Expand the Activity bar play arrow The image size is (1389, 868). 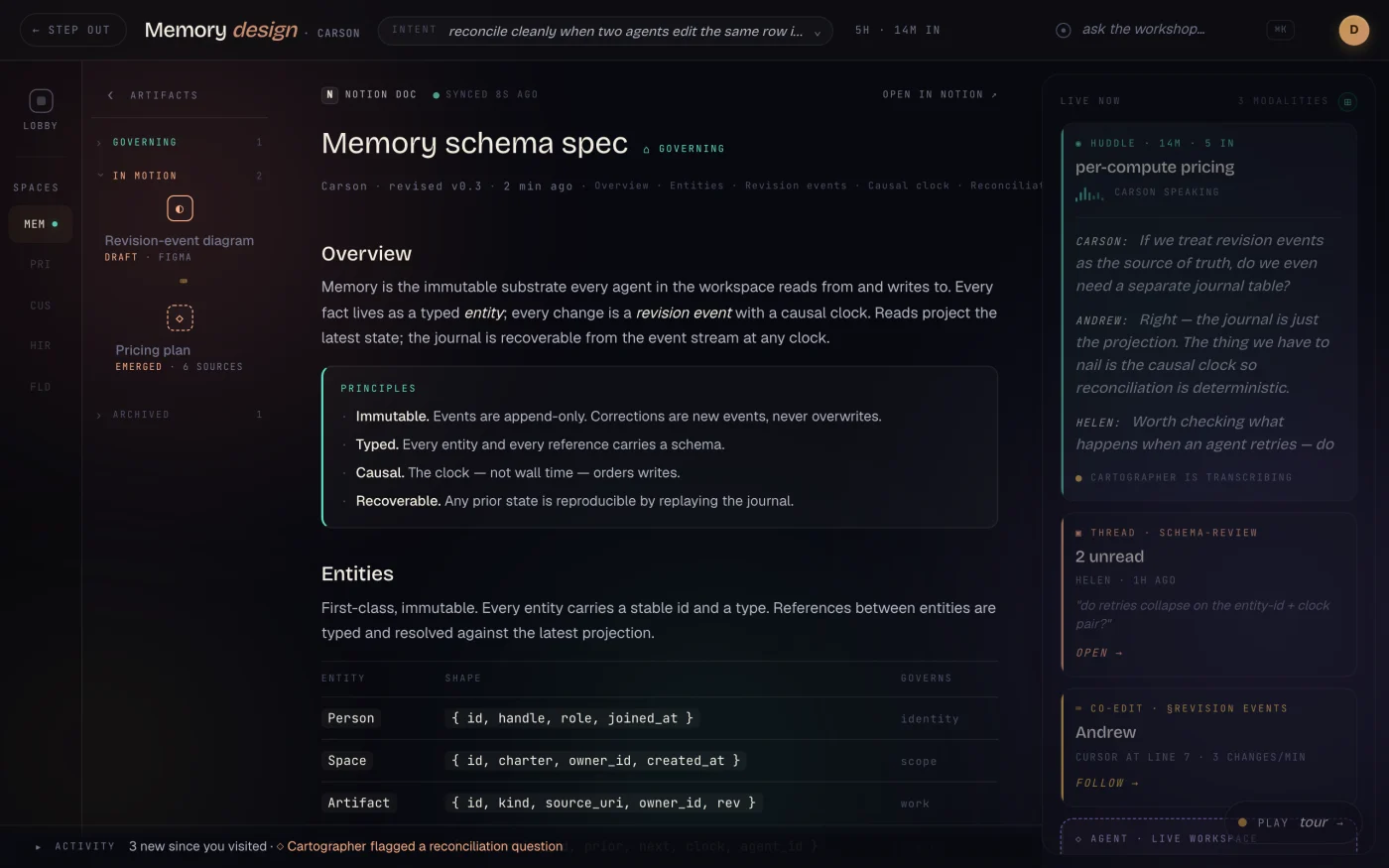[x=39, y=847]
